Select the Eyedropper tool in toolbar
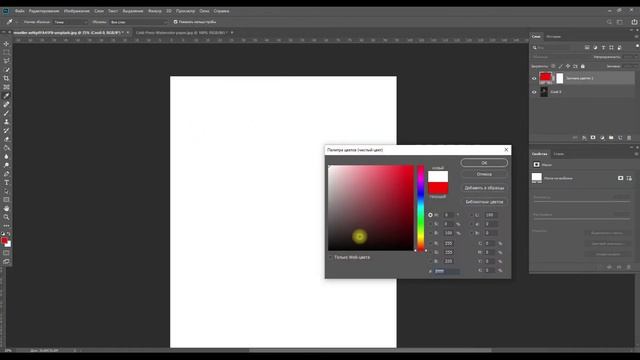640x360 pixels. [x=6, y=96]
